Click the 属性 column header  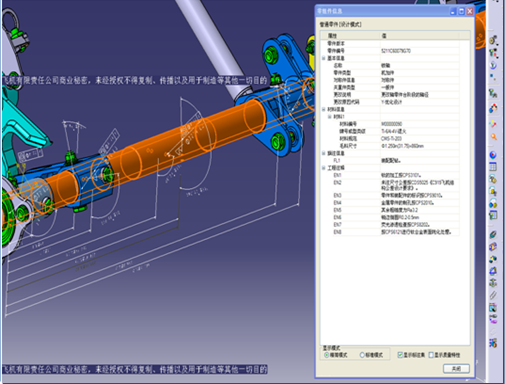pos(351,36)
